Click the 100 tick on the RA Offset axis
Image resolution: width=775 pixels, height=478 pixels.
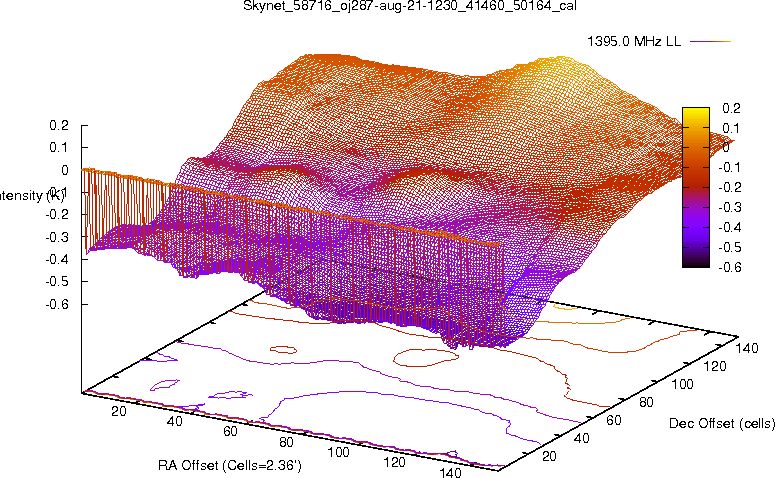(339, 452)
